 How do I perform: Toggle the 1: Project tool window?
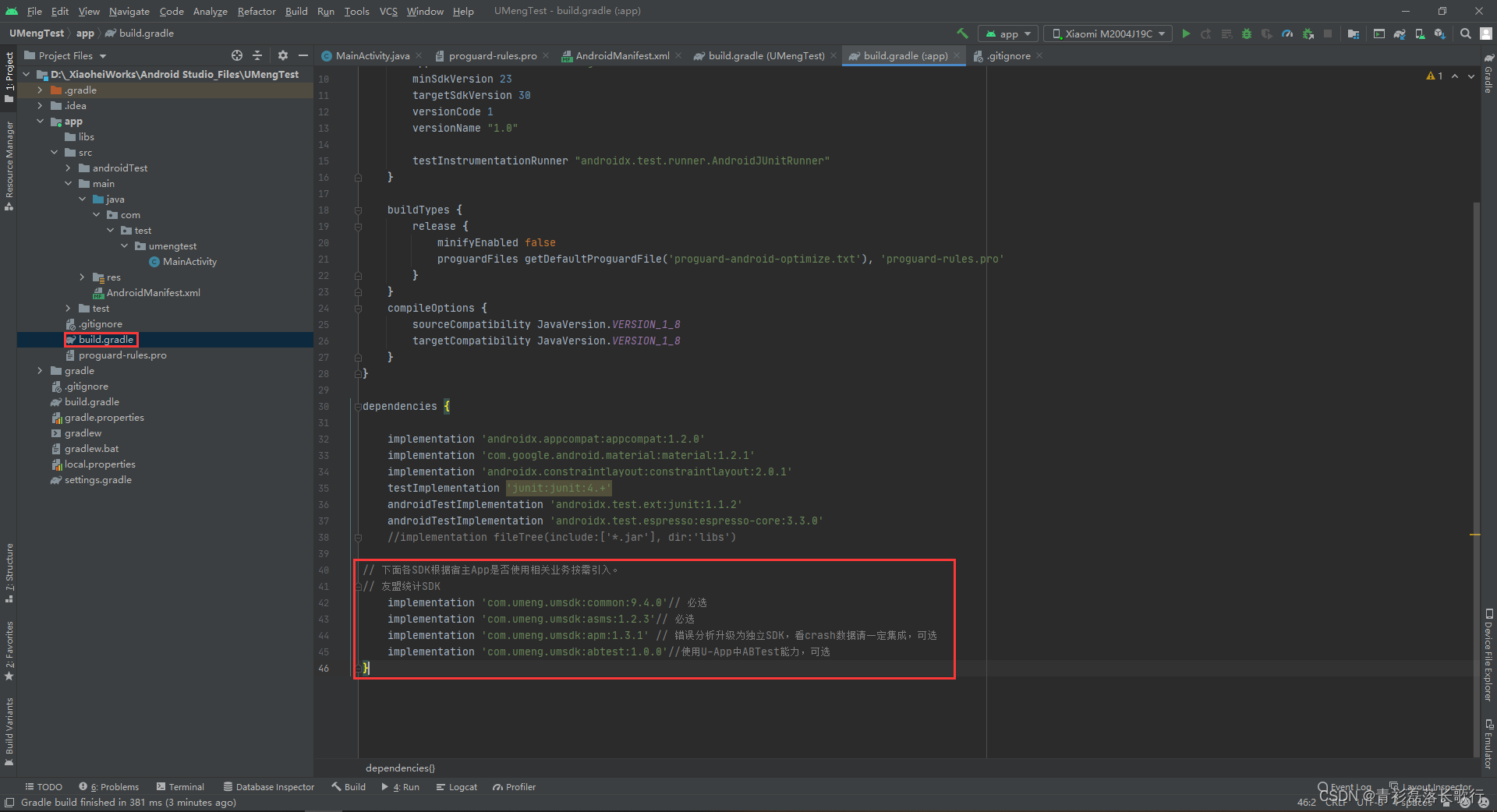coord(9,70)
